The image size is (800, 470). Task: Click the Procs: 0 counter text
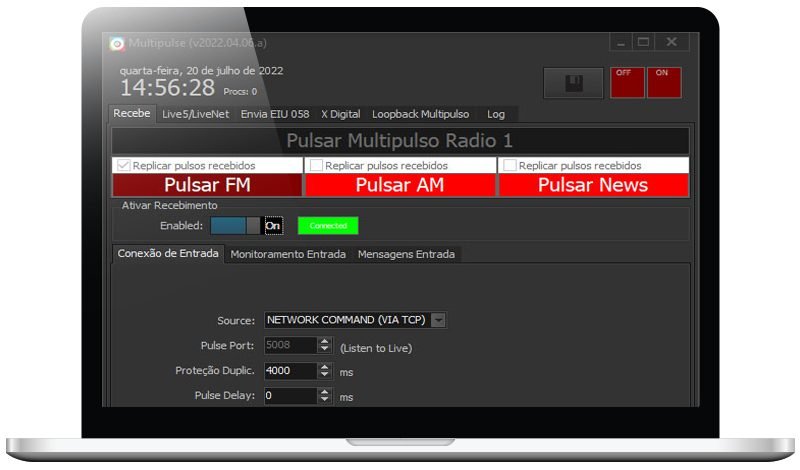(240, 92)
